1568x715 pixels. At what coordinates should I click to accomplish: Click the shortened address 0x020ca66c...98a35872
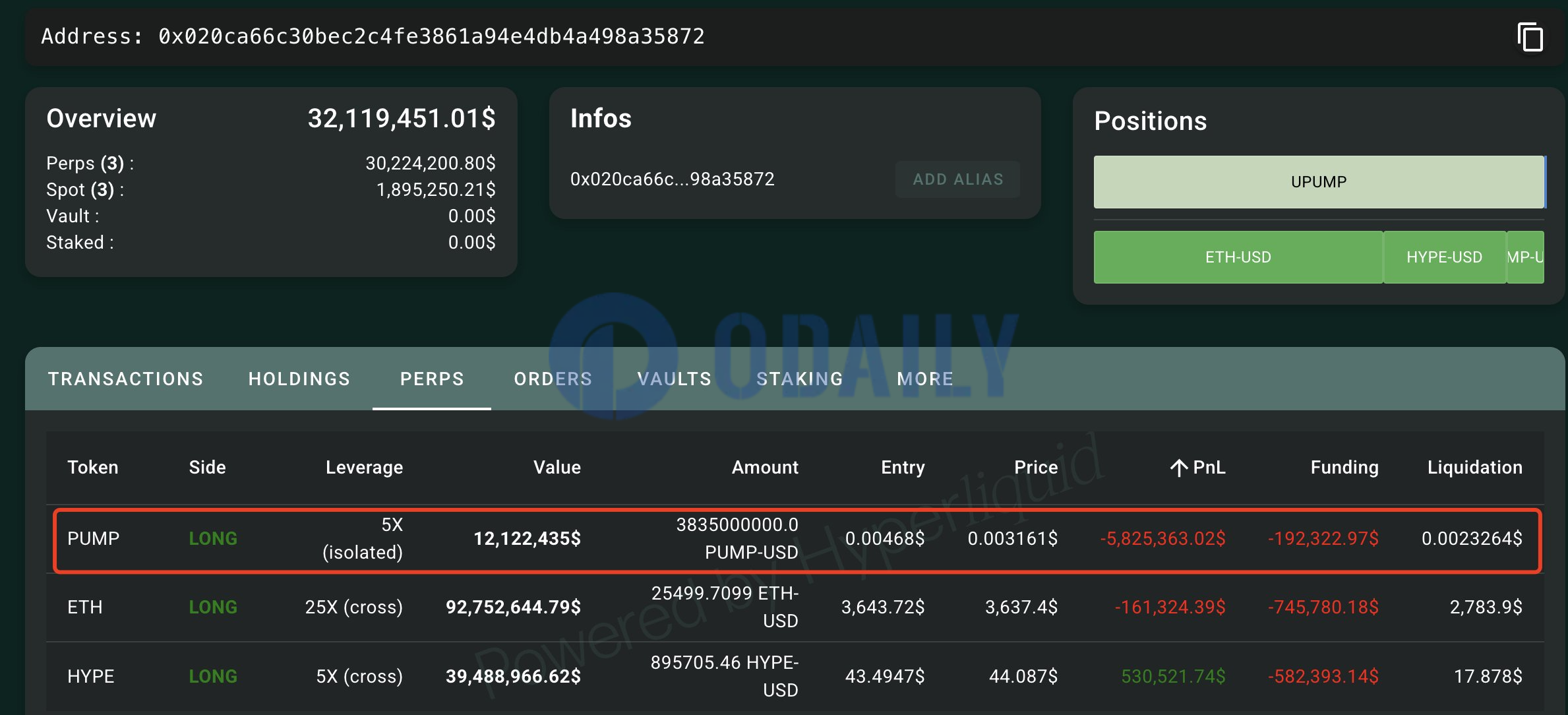(672, 179)
